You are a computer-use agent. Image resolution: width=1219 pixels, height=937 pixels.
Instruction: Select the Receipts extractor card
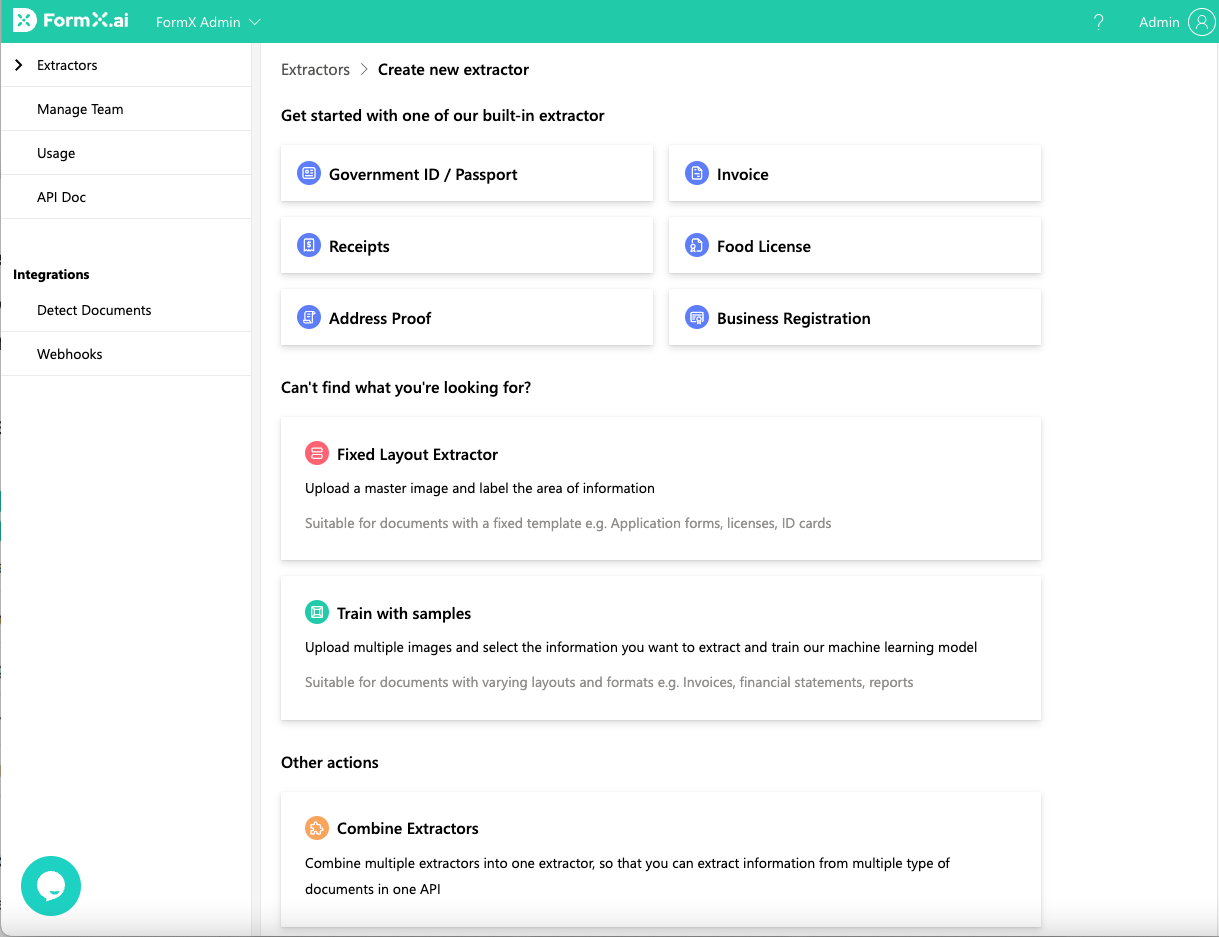pyautogui.click(x=467, y=246)
